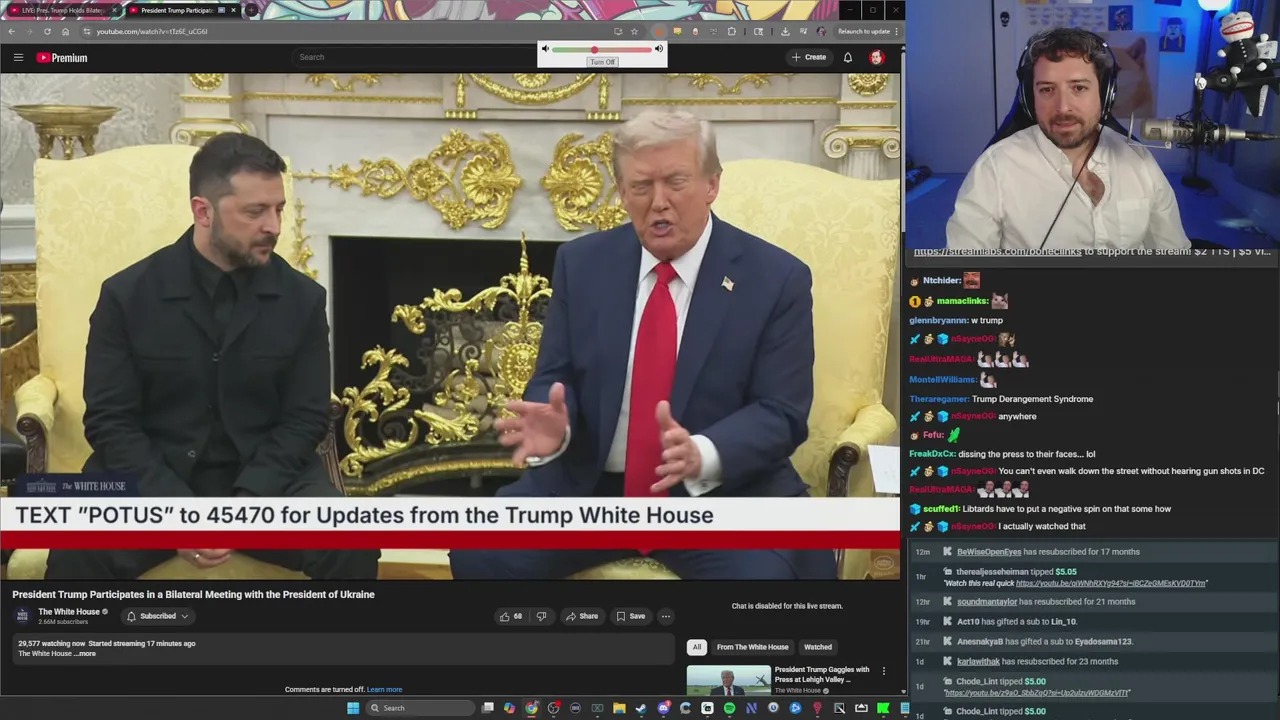1280x720 pixels.
Task: Go back in the browser
Action: pyautogui.click(x=12, y=31)
